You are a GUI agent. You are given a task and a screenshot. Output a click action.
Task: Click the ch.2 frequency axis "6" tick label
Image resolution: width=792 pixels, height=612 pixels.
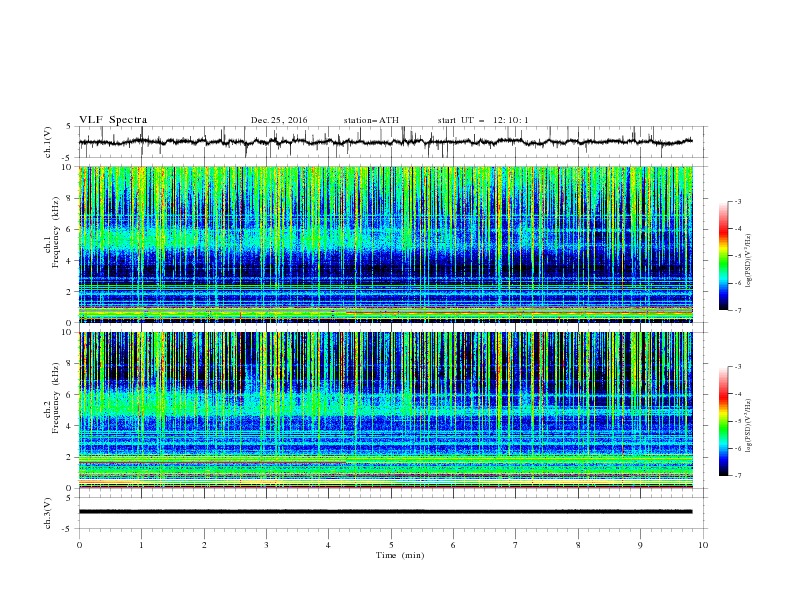(x=69, y=394)
